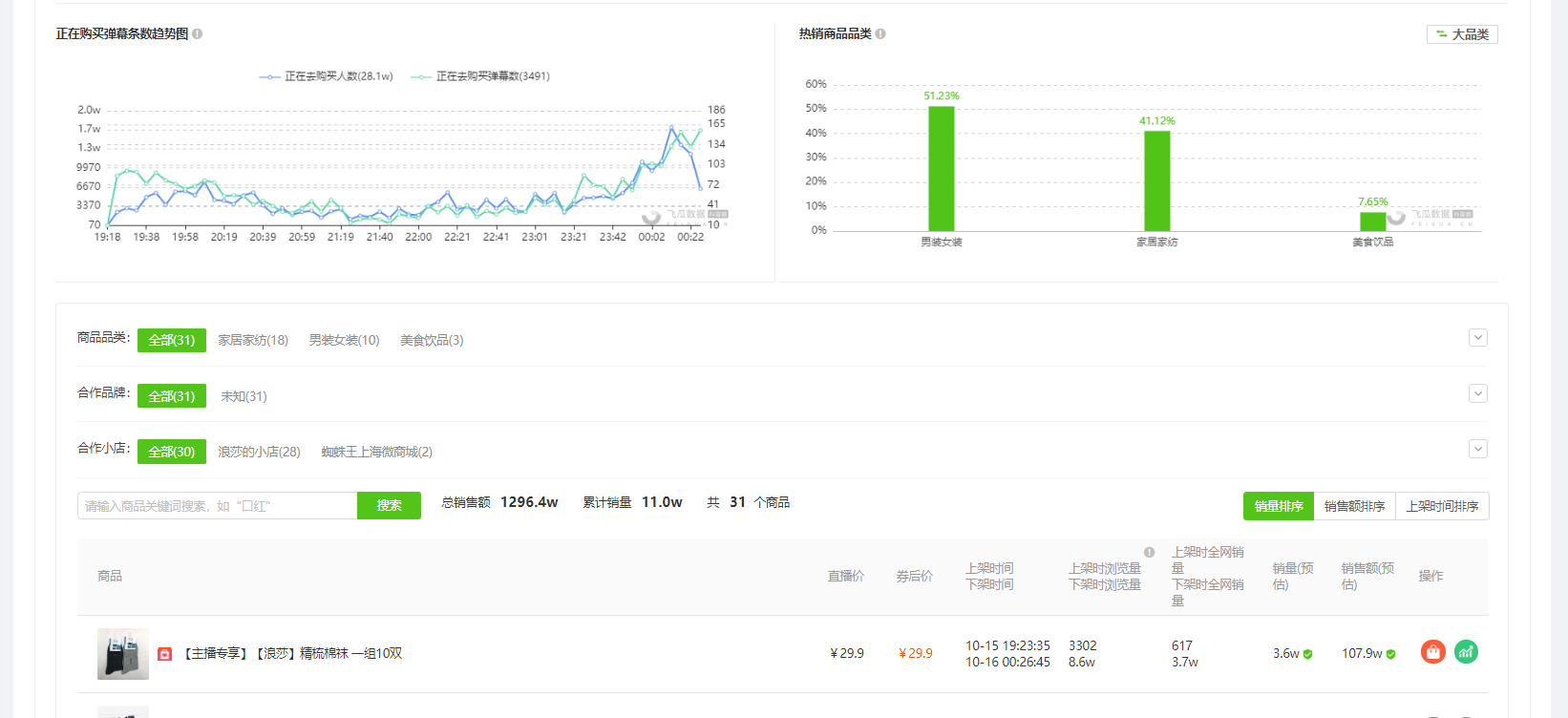The height and width of the screenshot is (718, 1568).
Task: Sort products by 上架时间排序
Action: 1442,506
